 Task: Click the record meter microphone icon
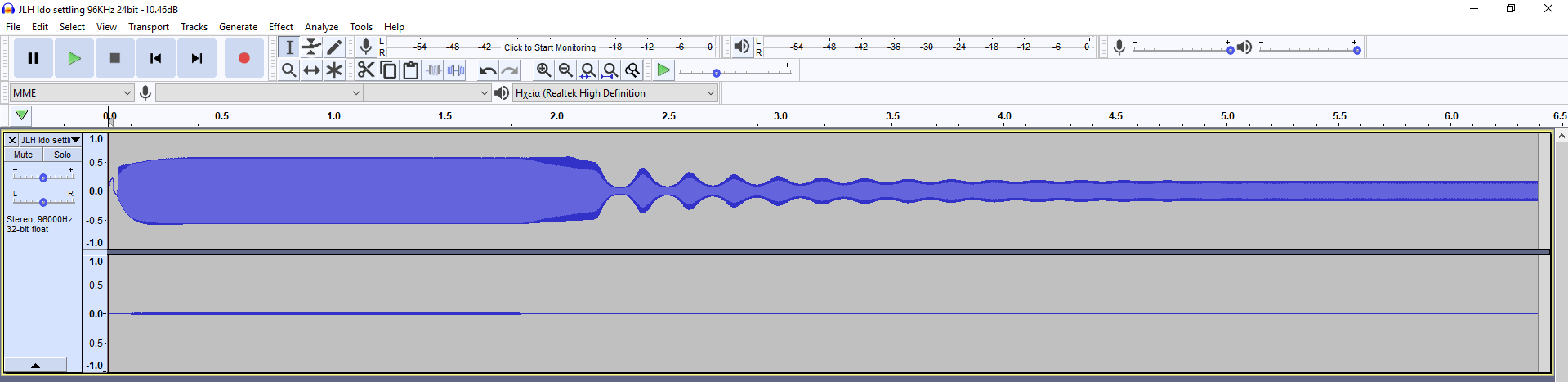pos(366,47)
